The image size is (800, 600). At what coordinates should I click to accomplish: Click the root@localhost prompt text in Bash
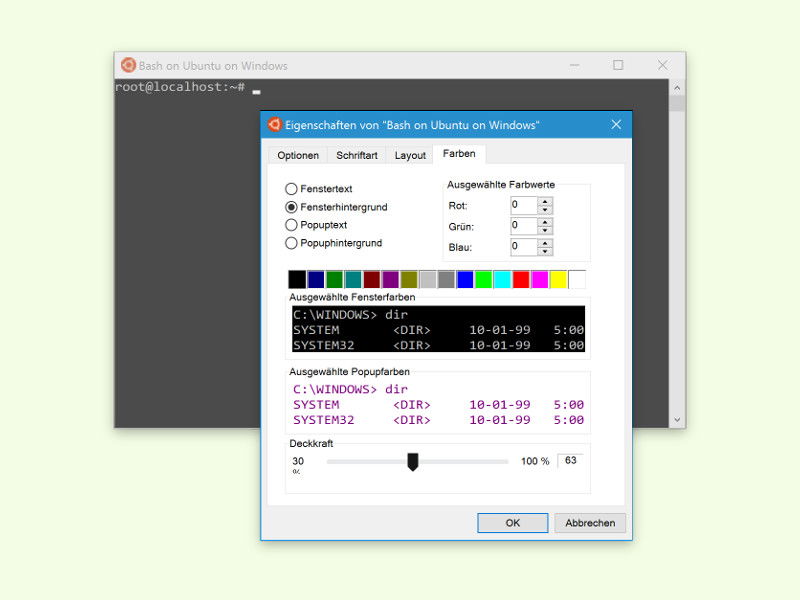click(180, 87)
